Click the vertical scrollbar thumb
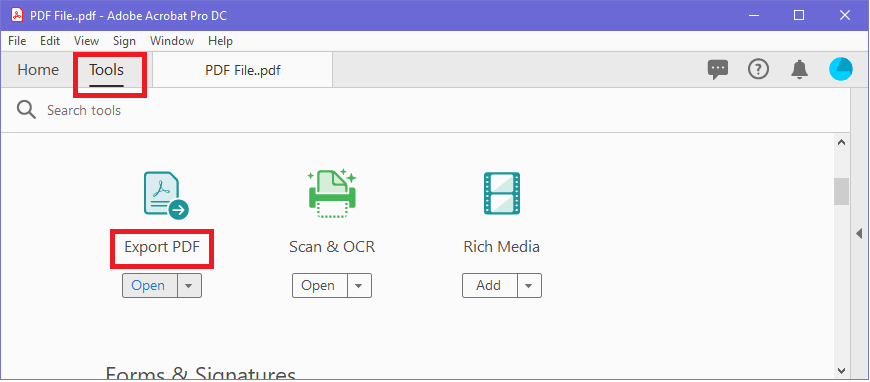 841,192
